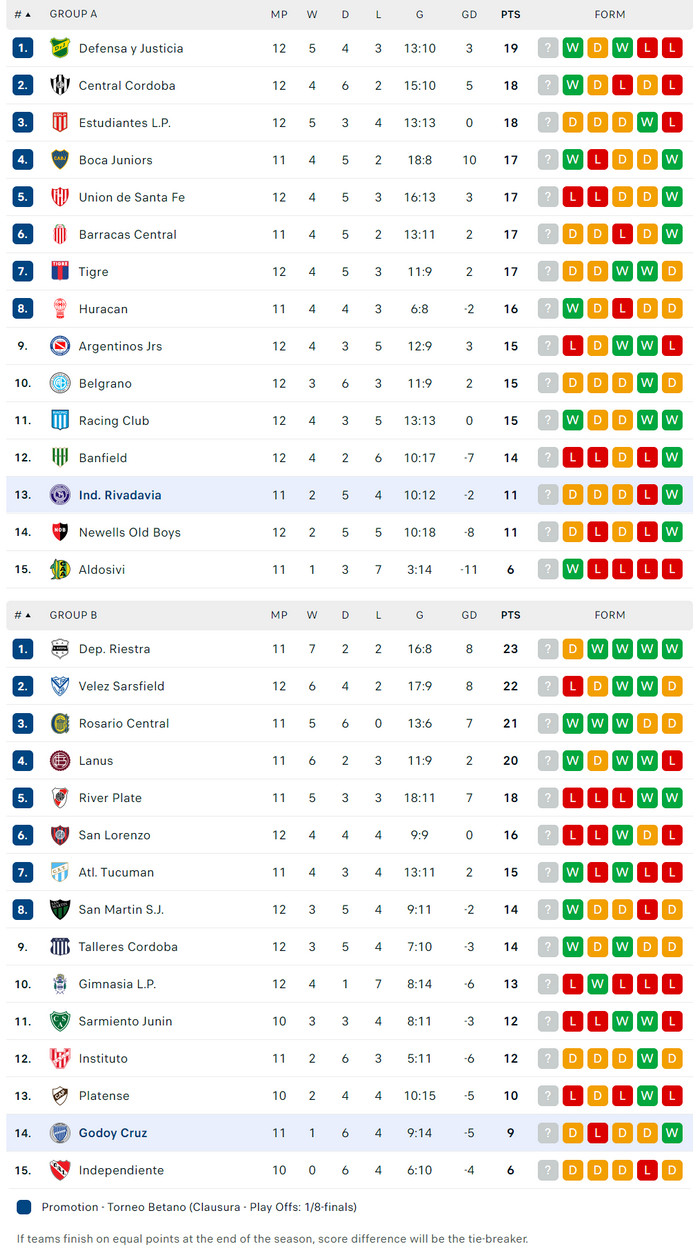Click the Boca Juniors club crest
The width and height of the screenshot is (700, 1249).
[60, 160]
